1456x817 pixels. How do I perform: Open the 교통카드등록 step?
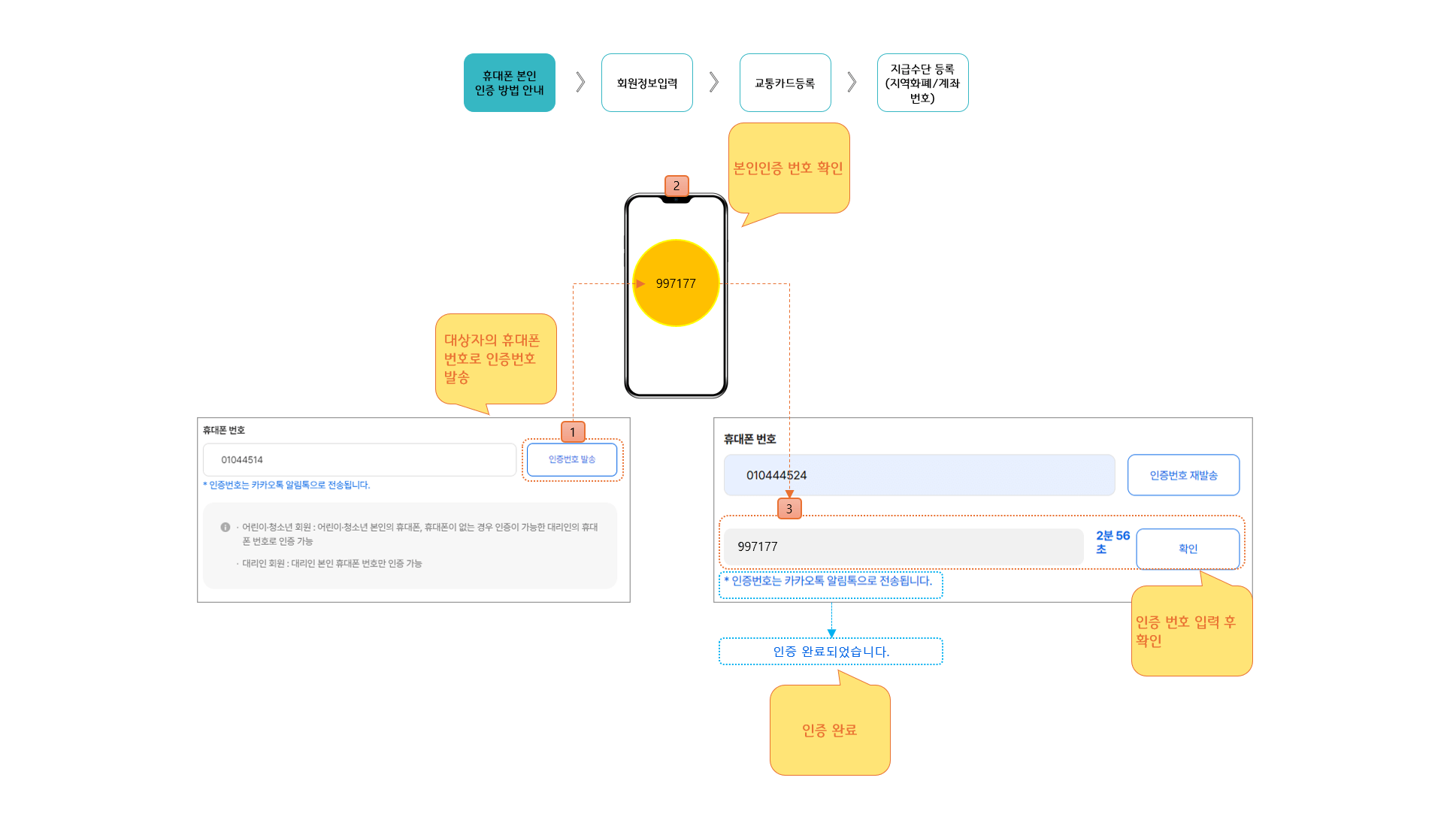(x=785, y=83)
